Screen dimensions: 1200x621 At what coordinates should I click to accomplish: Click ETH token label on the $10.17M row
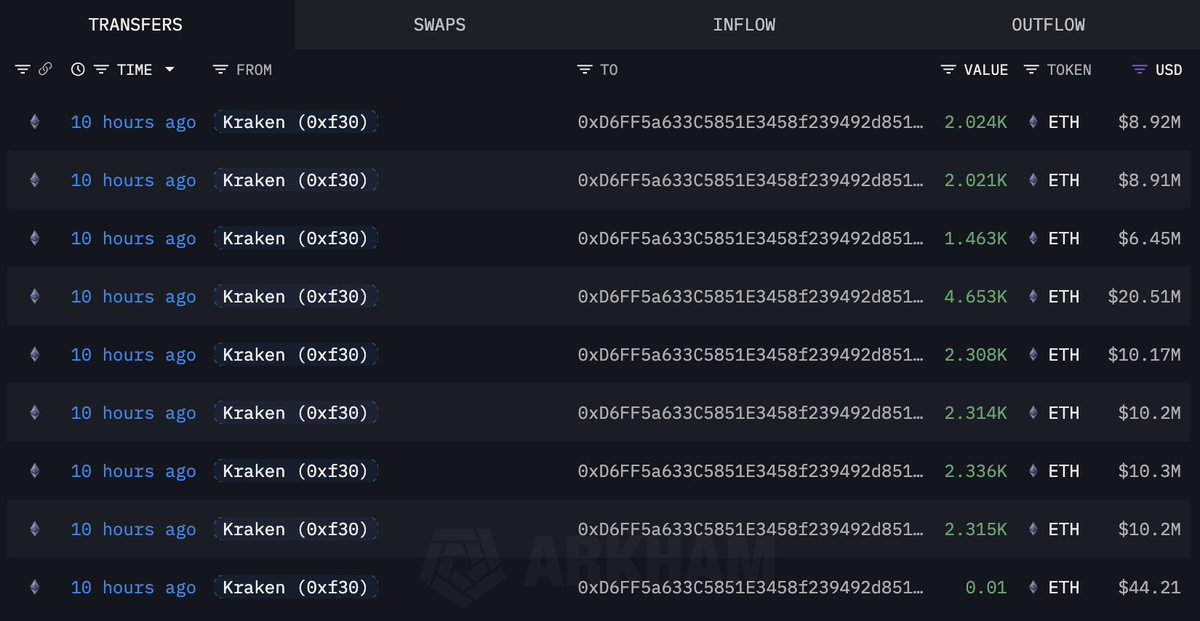click(1064, 355)
